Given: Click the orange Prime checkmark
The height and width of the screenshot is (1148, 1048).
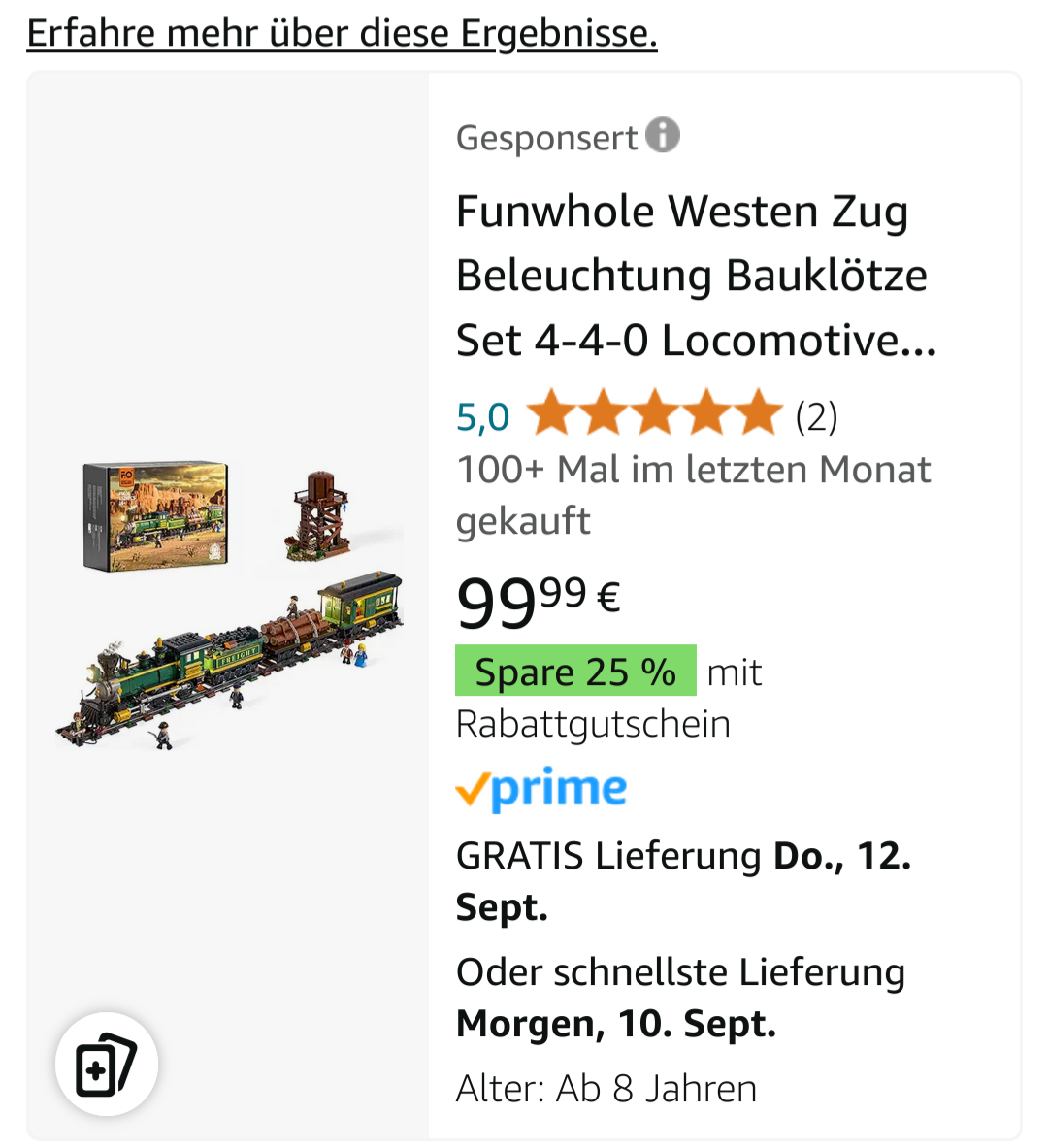Looking at the screenshot, I should [x=473, y=792].
